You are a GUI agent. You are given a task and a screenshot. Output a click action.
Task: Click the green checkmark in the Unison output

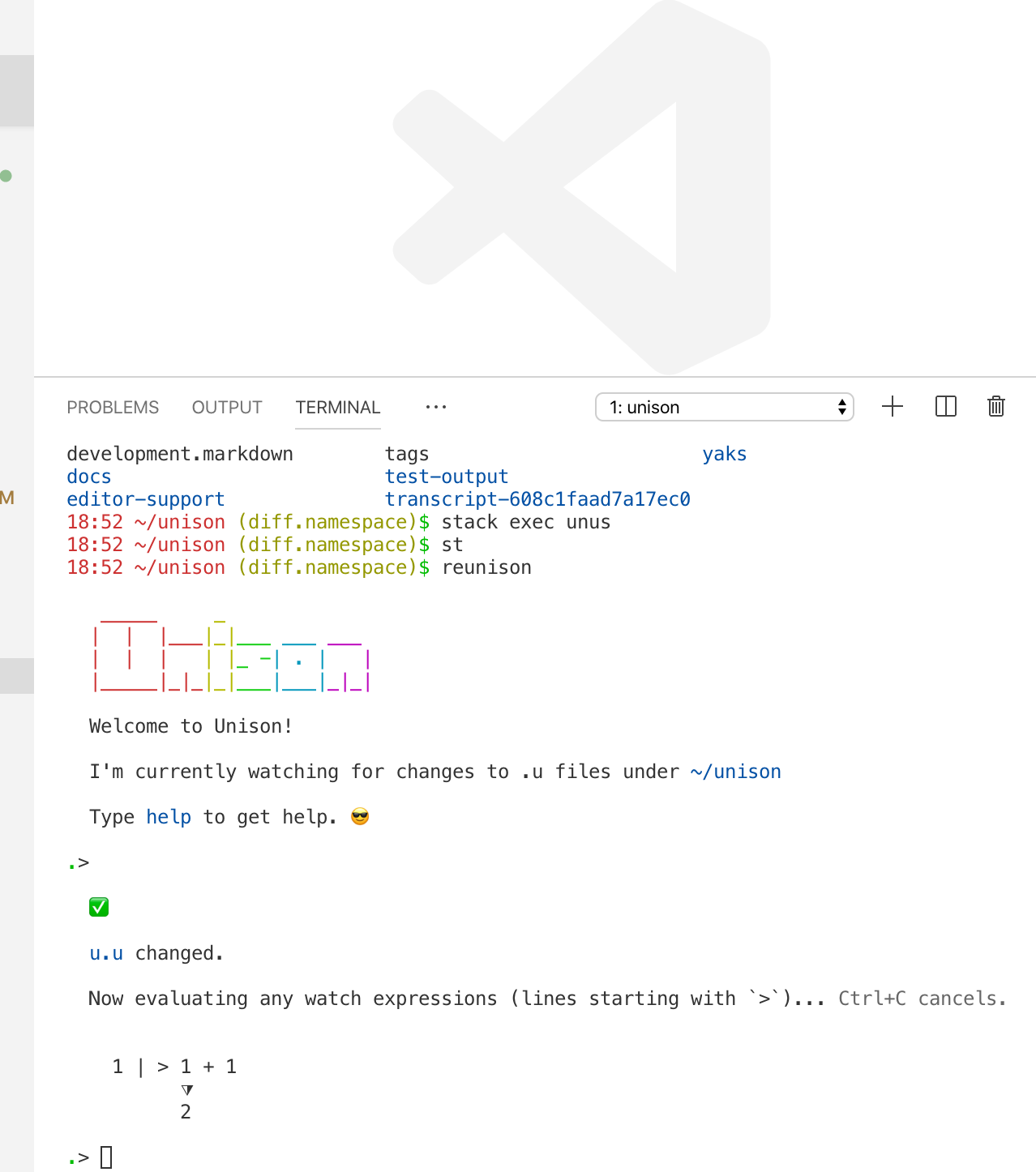[98, 907]
